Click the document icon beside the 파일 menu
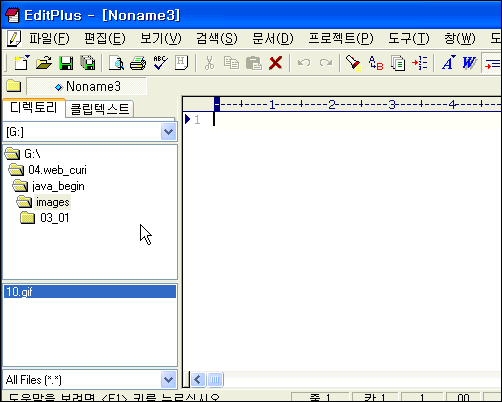 tap(14, 38)
